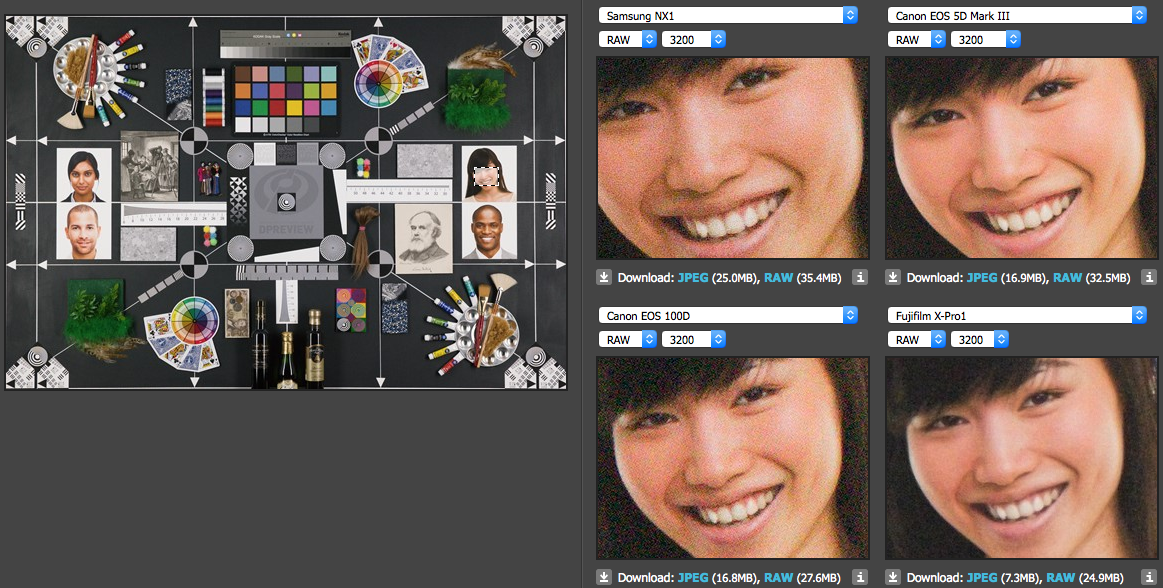The image size is (1163, 588).
Task: Open the Canon EOS 100D camera dropdown
Action: click(728, 316)
